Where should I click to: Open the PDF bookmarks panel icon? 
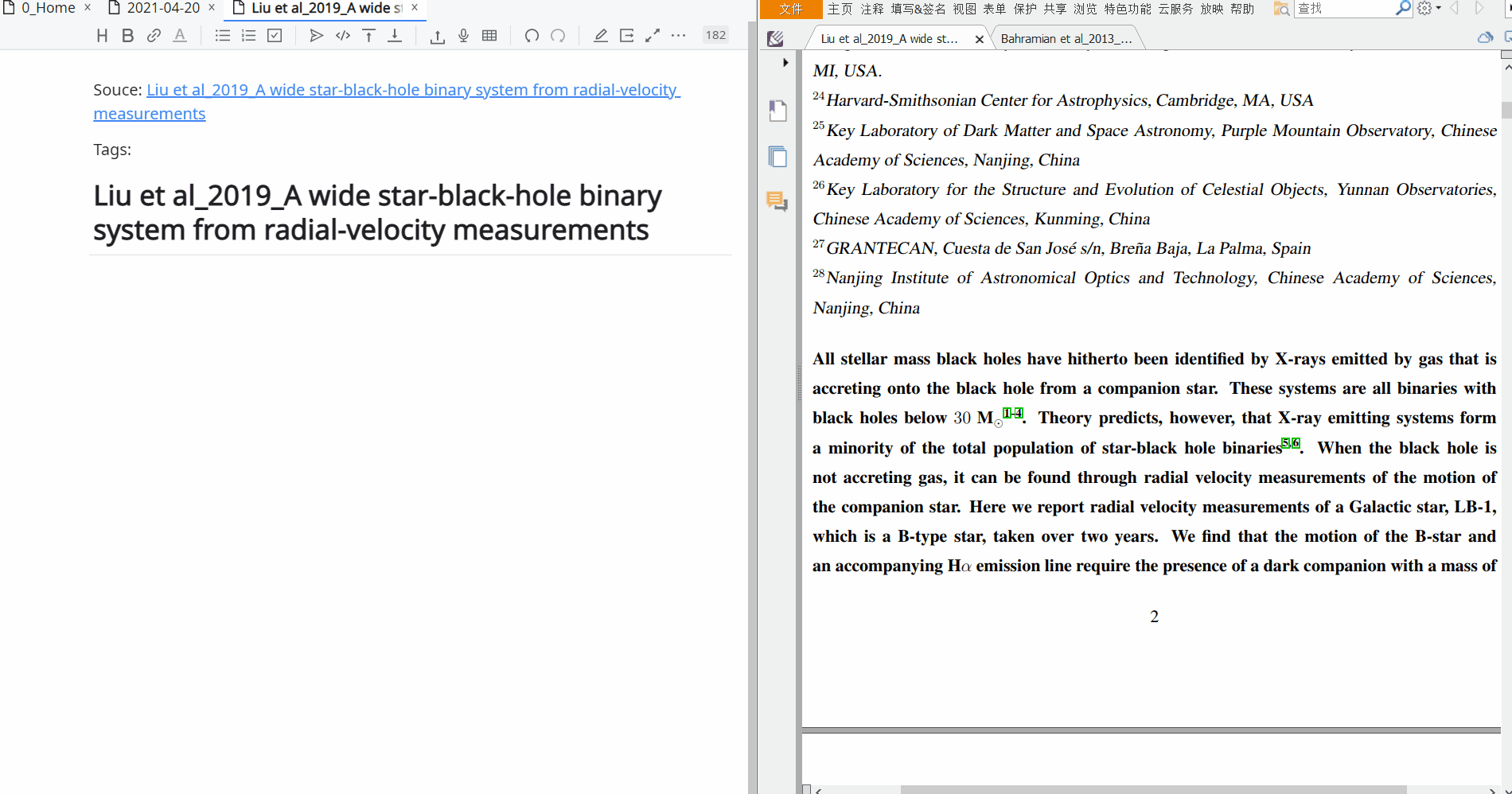coord(777,111)
